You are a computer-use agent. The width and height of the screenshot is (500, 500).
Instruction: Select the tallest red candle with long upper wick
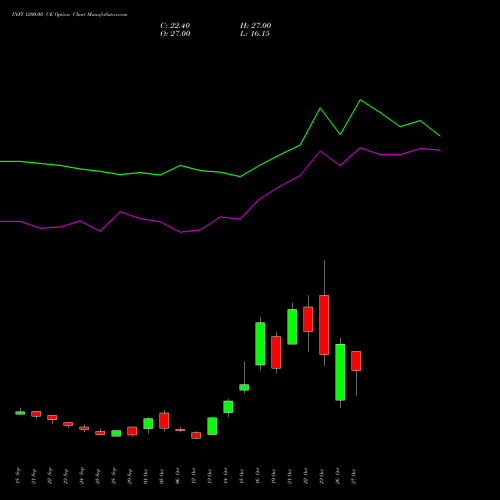(324, 325)
